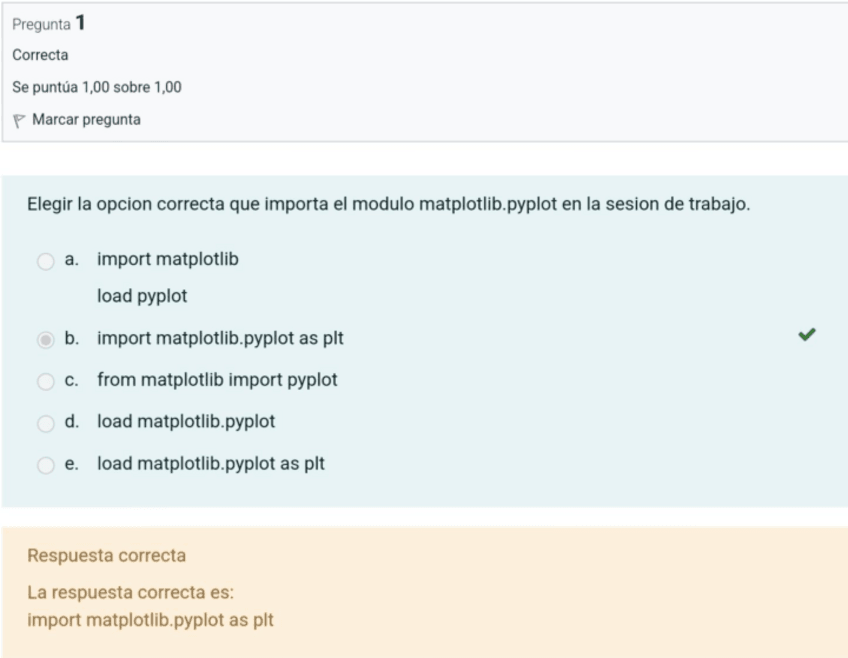Click answer text 'import matplotlib' in option a

[x=167, y=260]
